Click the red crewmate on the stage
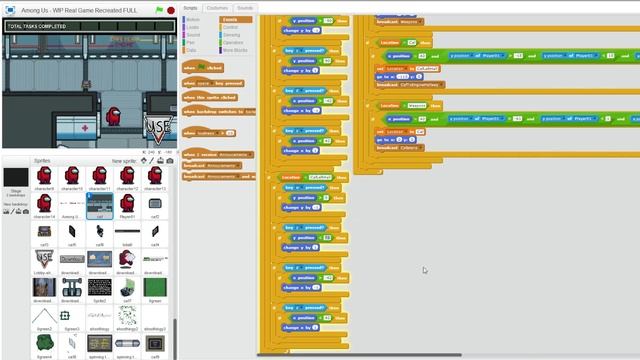This screenshot has height=360, width=640. tap(113, 116)
